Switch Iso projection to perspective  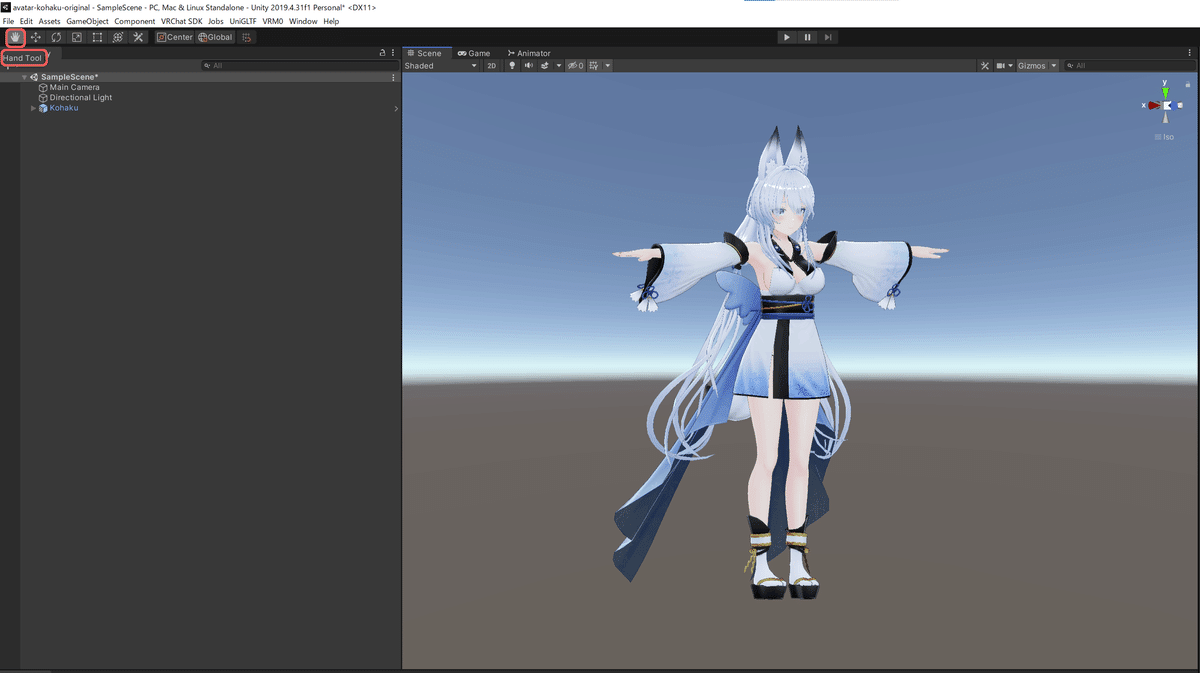[x=1165, y=137]
